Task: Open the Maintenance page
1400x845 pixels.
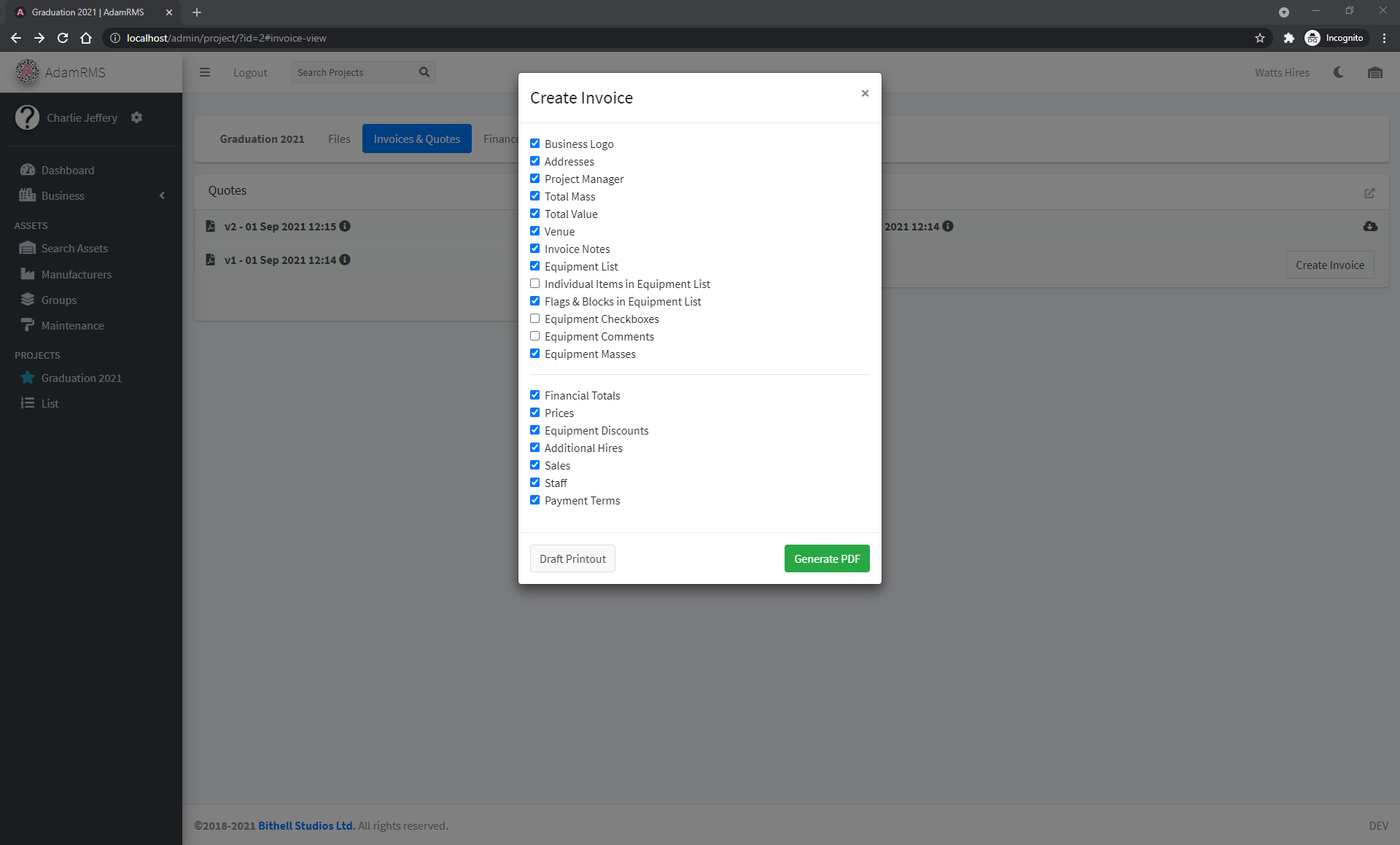Action: click(x=72, y=325)
